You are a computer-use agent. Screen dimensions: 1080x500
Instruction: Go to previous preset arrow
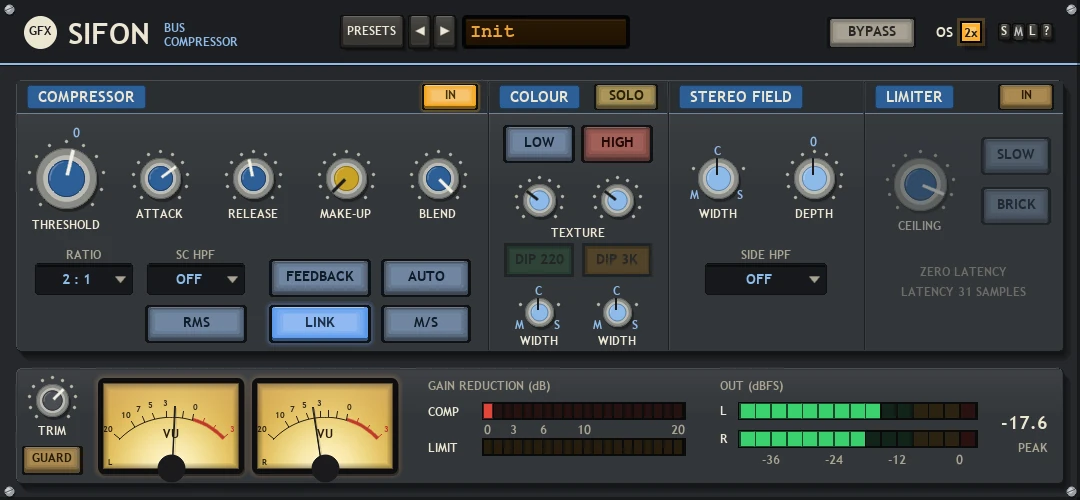click(x=420, y=31)
